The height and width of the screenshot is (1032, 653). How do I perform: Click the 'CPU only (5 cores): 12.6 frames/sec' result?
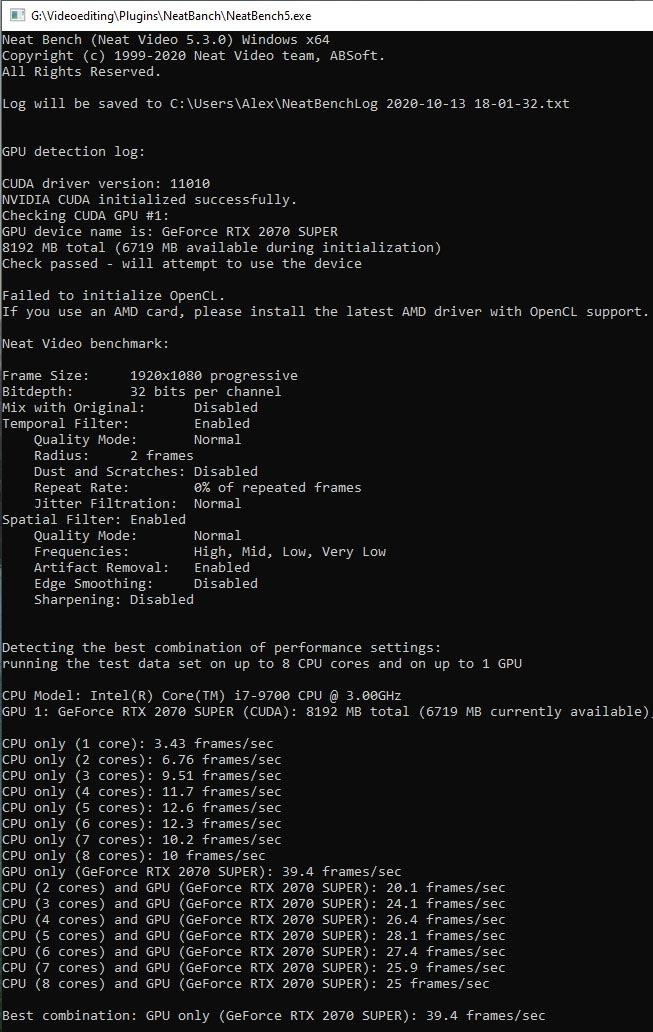click(x=142, y=808)
